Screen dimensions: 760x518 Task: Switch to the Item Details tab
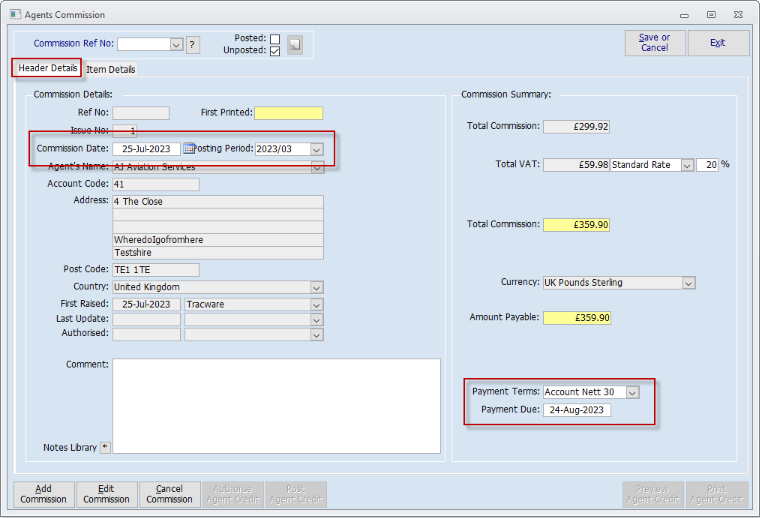pyautogui.click(x=110, y=69)
